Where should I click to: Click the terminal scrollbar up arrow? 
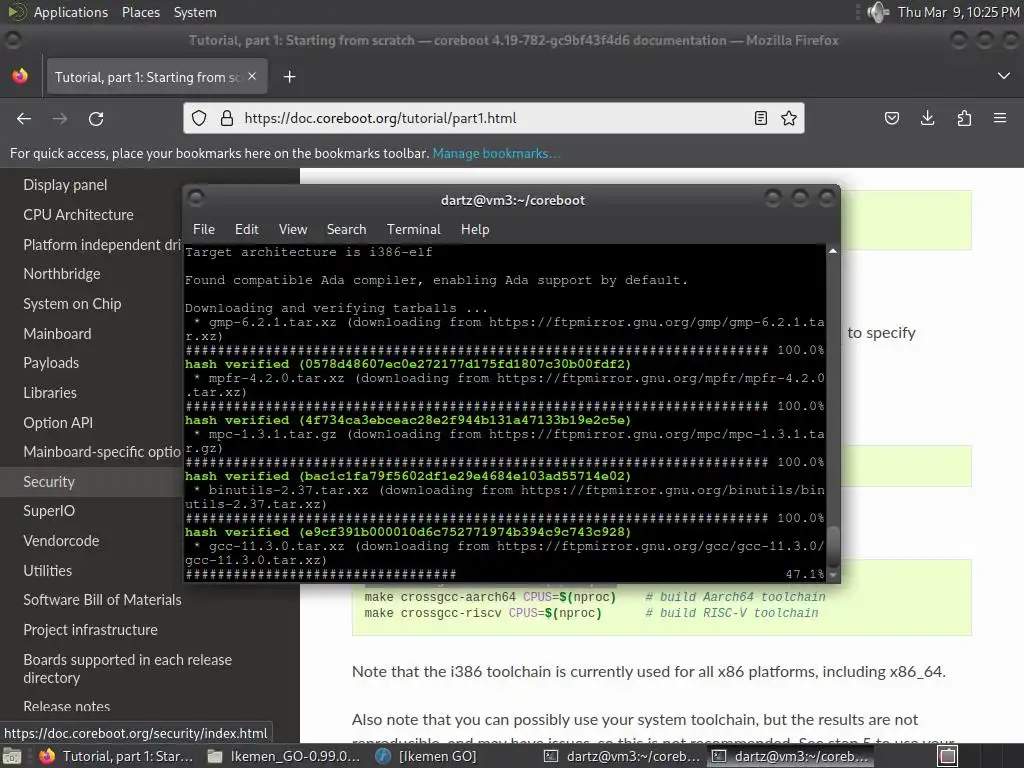(x=833, y=251)
